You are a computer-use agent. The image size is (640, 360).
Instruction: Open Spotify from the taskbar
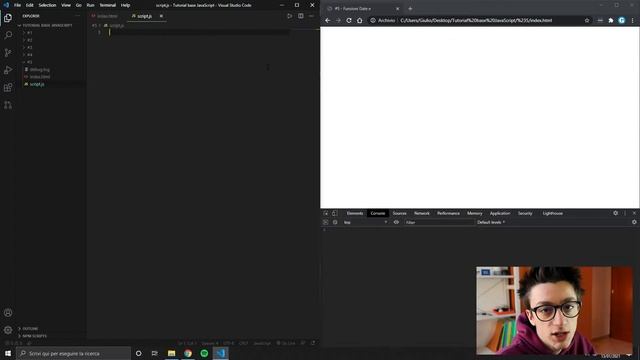pos(204,353)
